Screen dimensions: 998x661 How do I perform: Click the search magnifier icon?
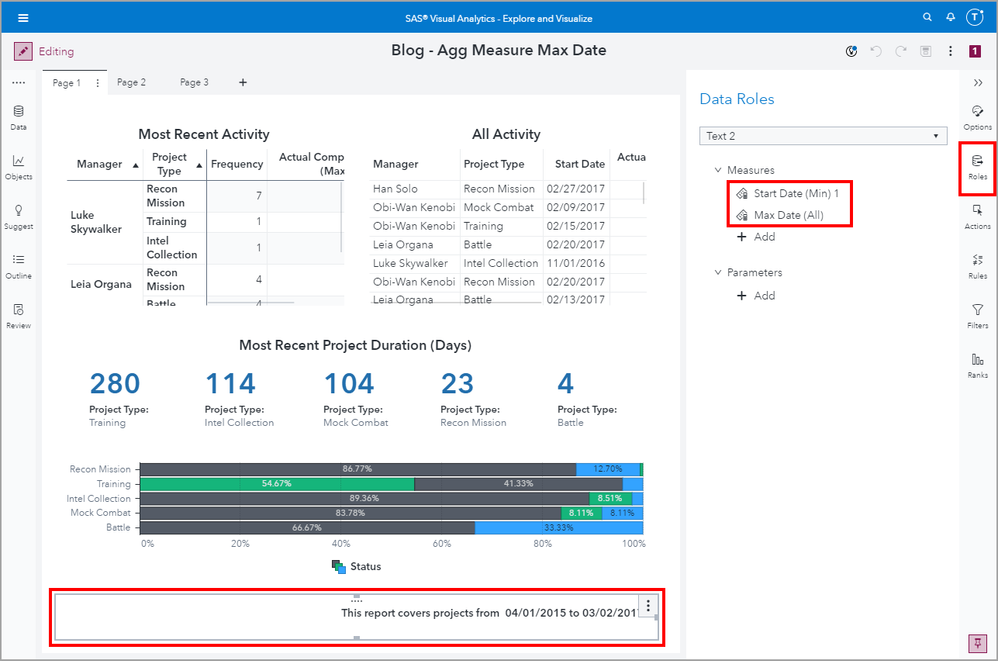[x=927, y=17]
